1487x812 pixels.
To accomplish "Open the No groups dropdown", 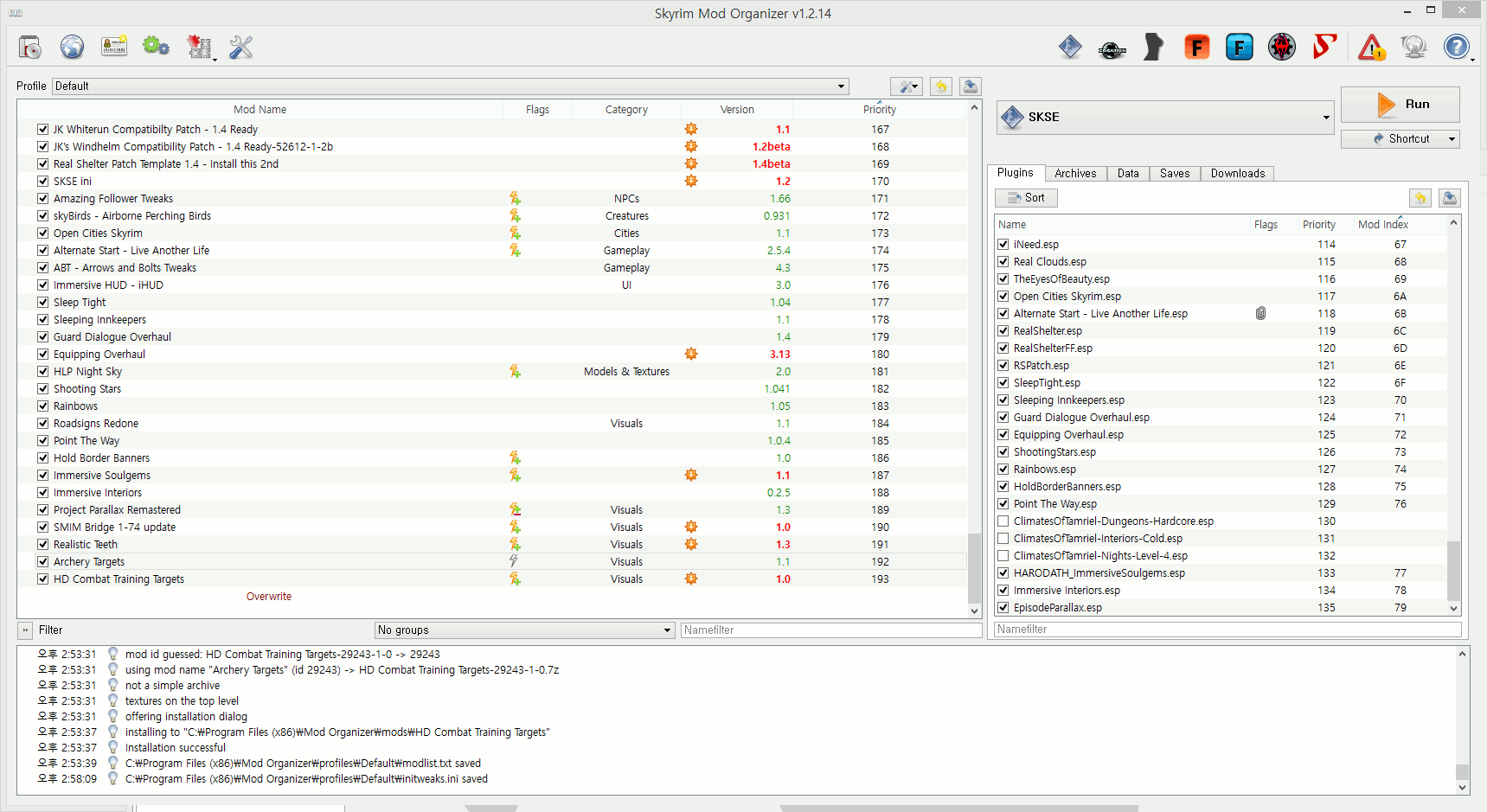I will pos(525,630).
